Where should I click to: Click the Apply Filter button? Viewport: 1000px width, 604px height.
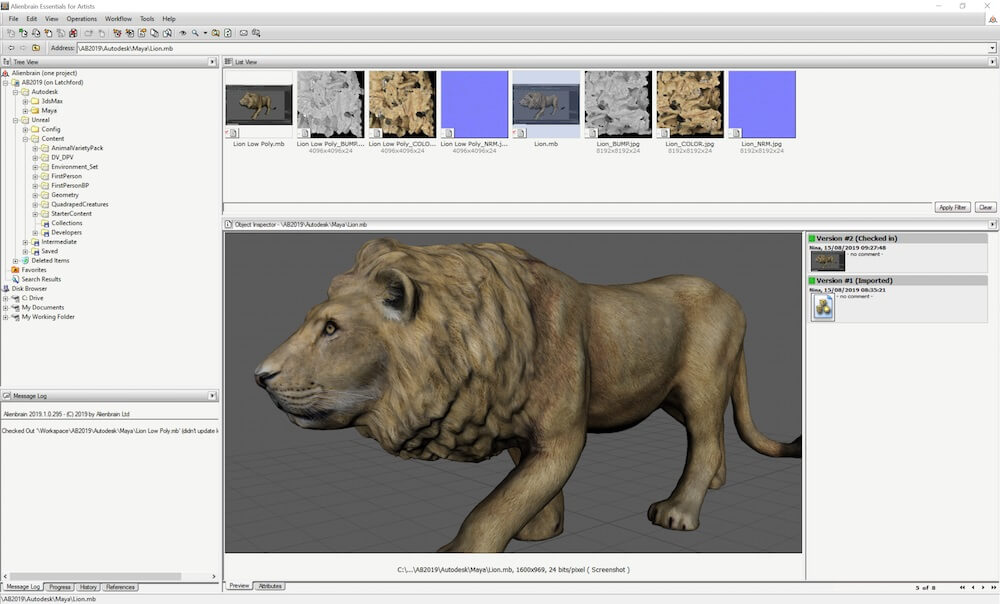tap(951, 207)
